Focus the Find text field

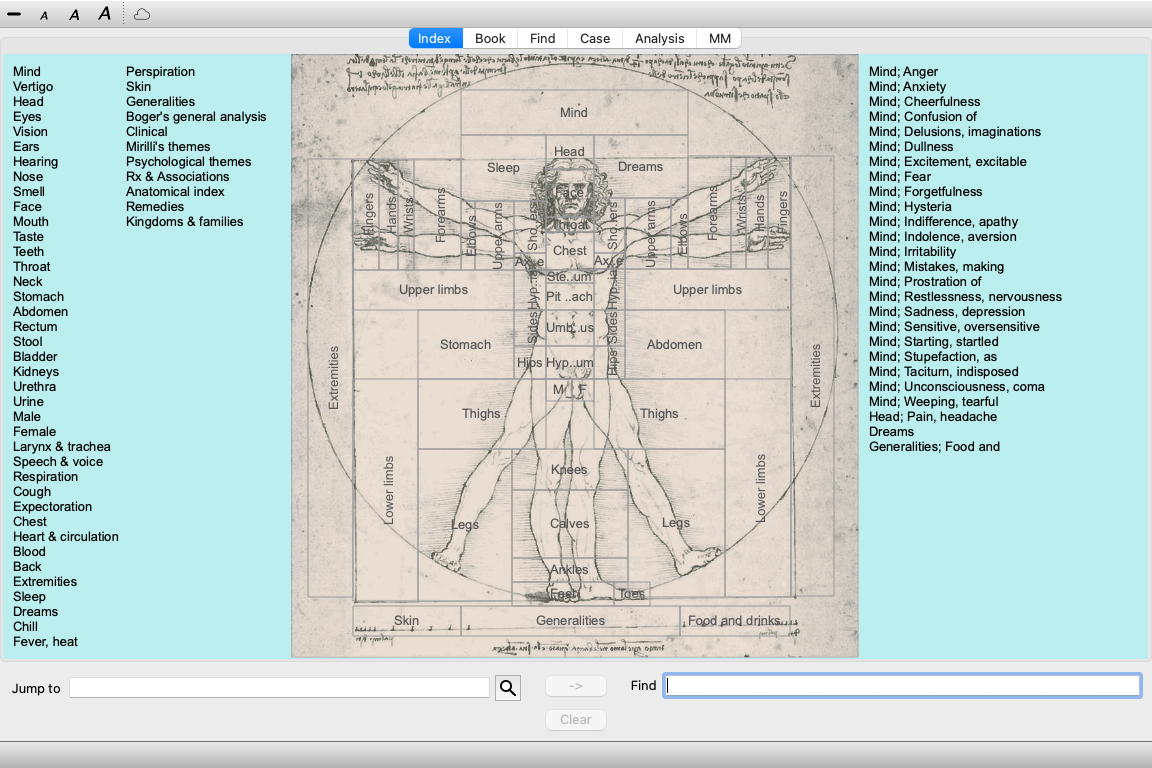[x=902, y=686]
